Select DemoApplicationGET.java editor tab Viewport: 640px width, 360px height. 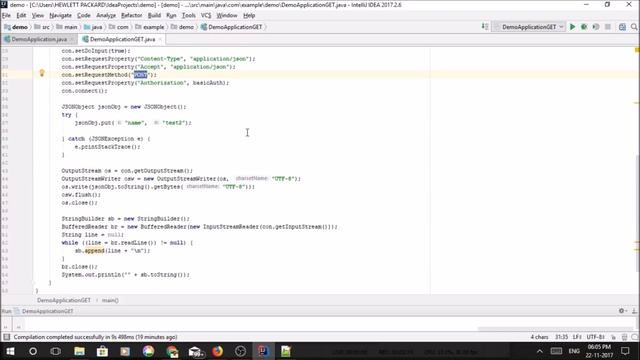point(122,39)
